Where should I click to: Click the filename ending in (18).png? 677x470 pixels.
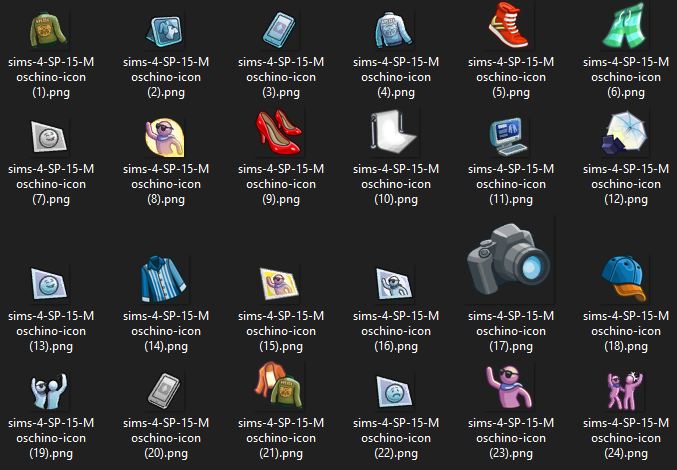626,331
